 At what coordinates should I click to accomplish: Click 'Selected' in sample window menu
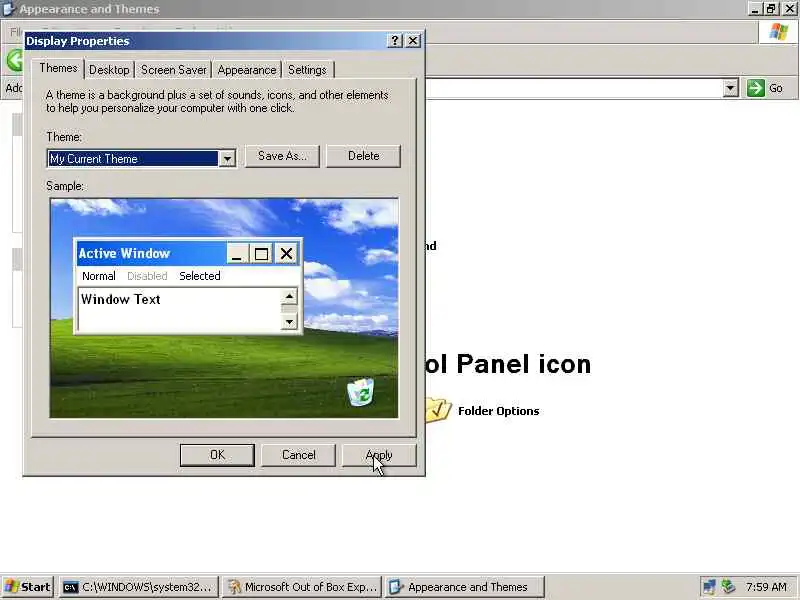click(x=199, y=276)
